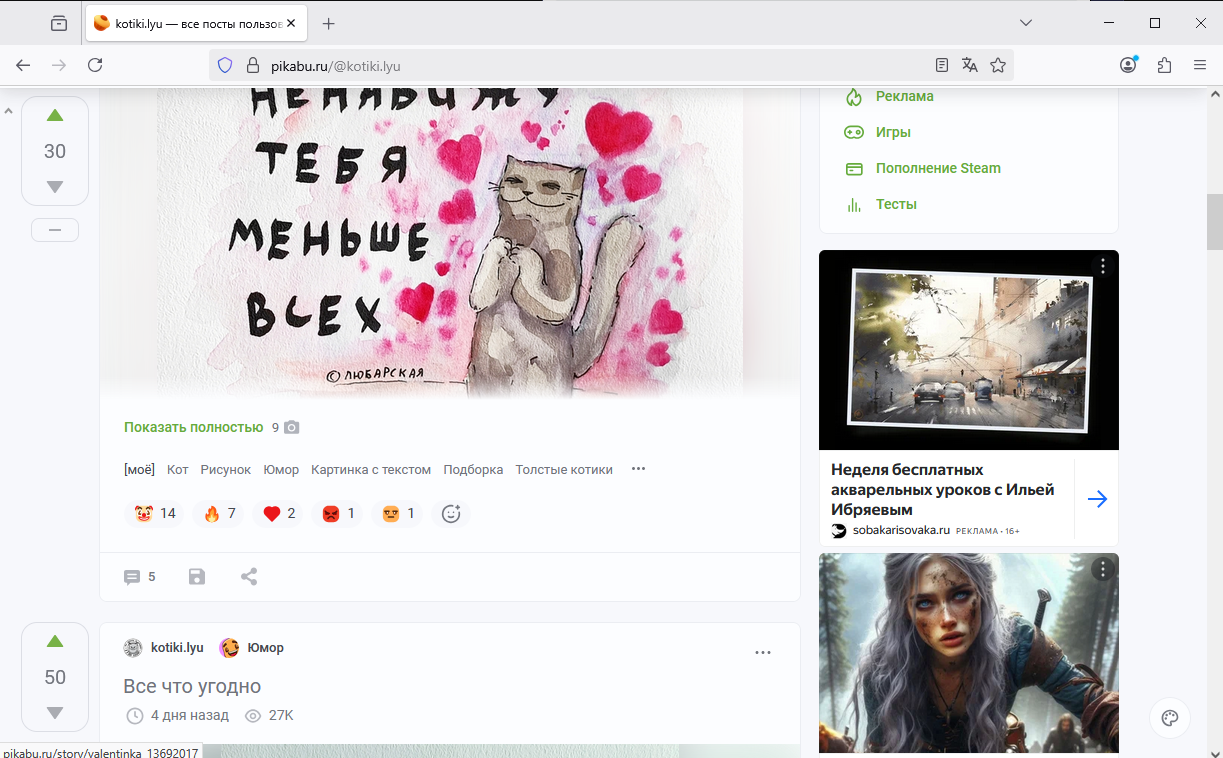1223x758 pixels.
Task: Toggle the heart reaction with 2
Action: tap(278, 514)
